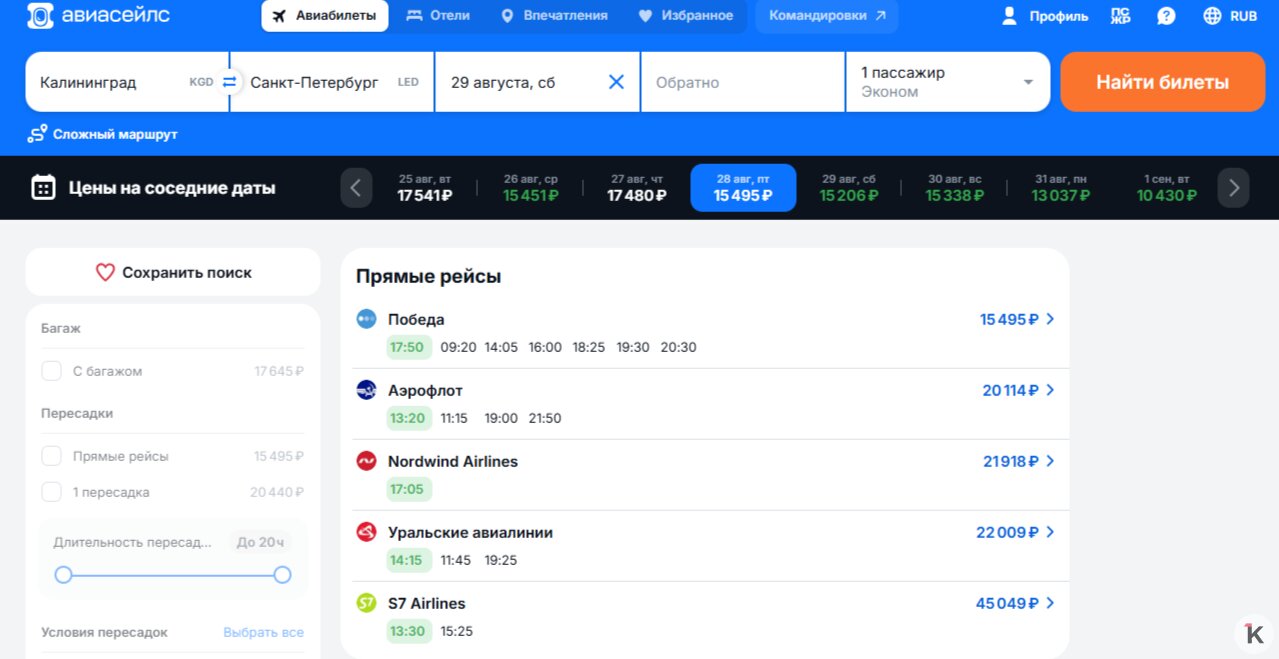Click 'Выбрать все' for transfer conditions
This screenshot has height=659, width=1279.
click(263, 632)
